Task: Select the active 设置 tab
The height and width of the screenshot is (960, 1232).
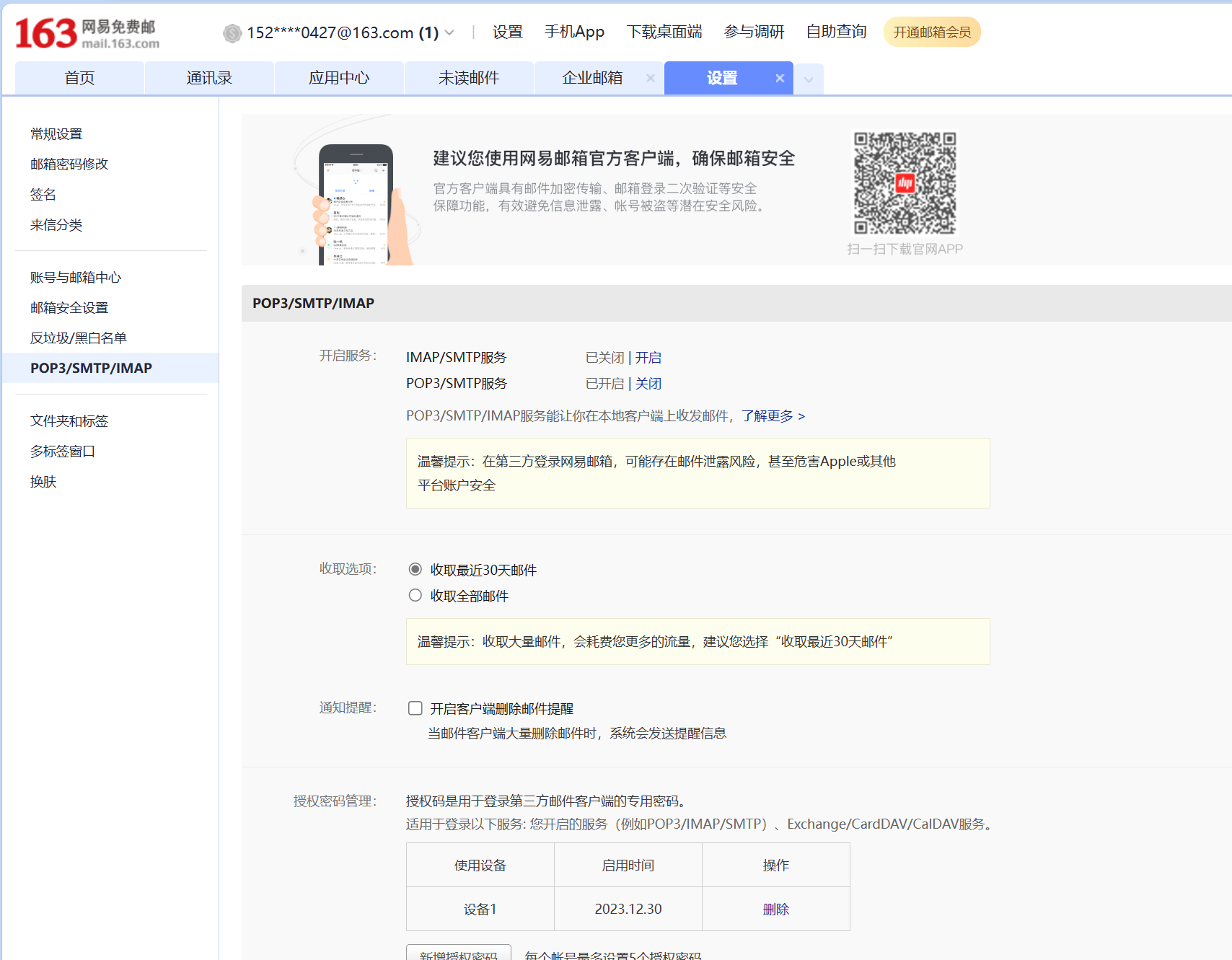Action: click(x=722, y=78)
